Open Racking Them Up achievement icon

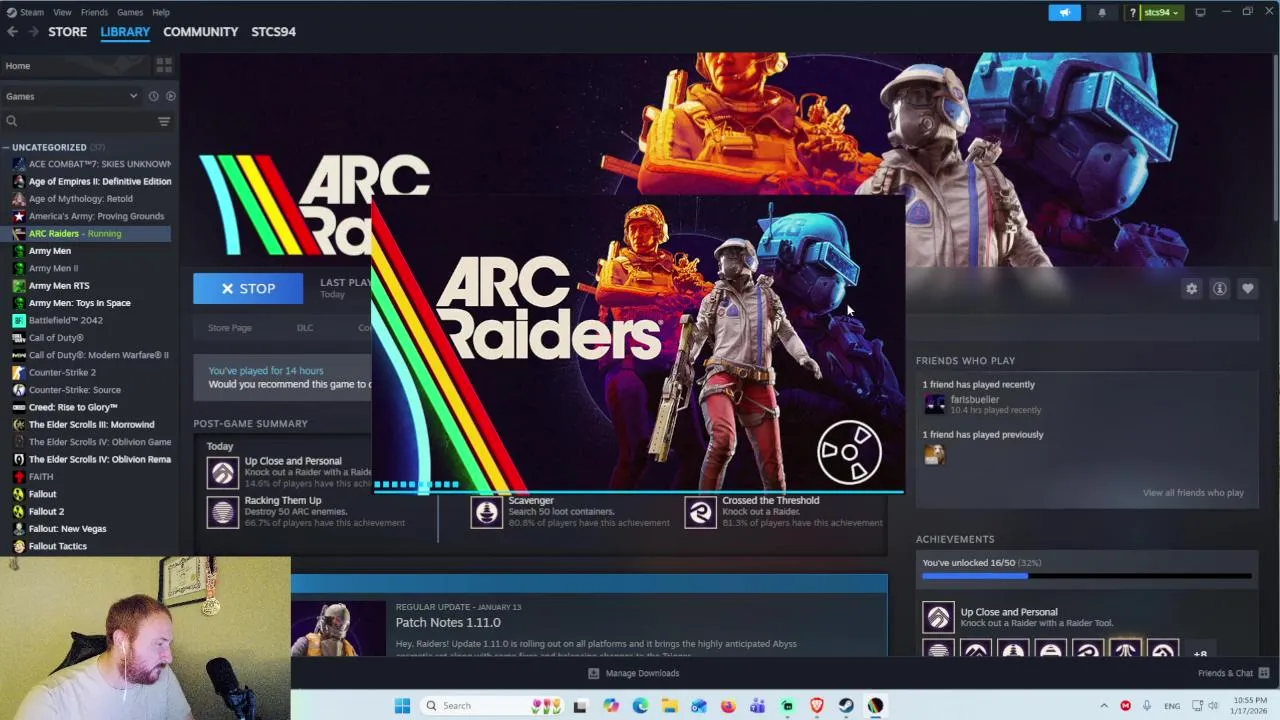(x=222, y=512)
